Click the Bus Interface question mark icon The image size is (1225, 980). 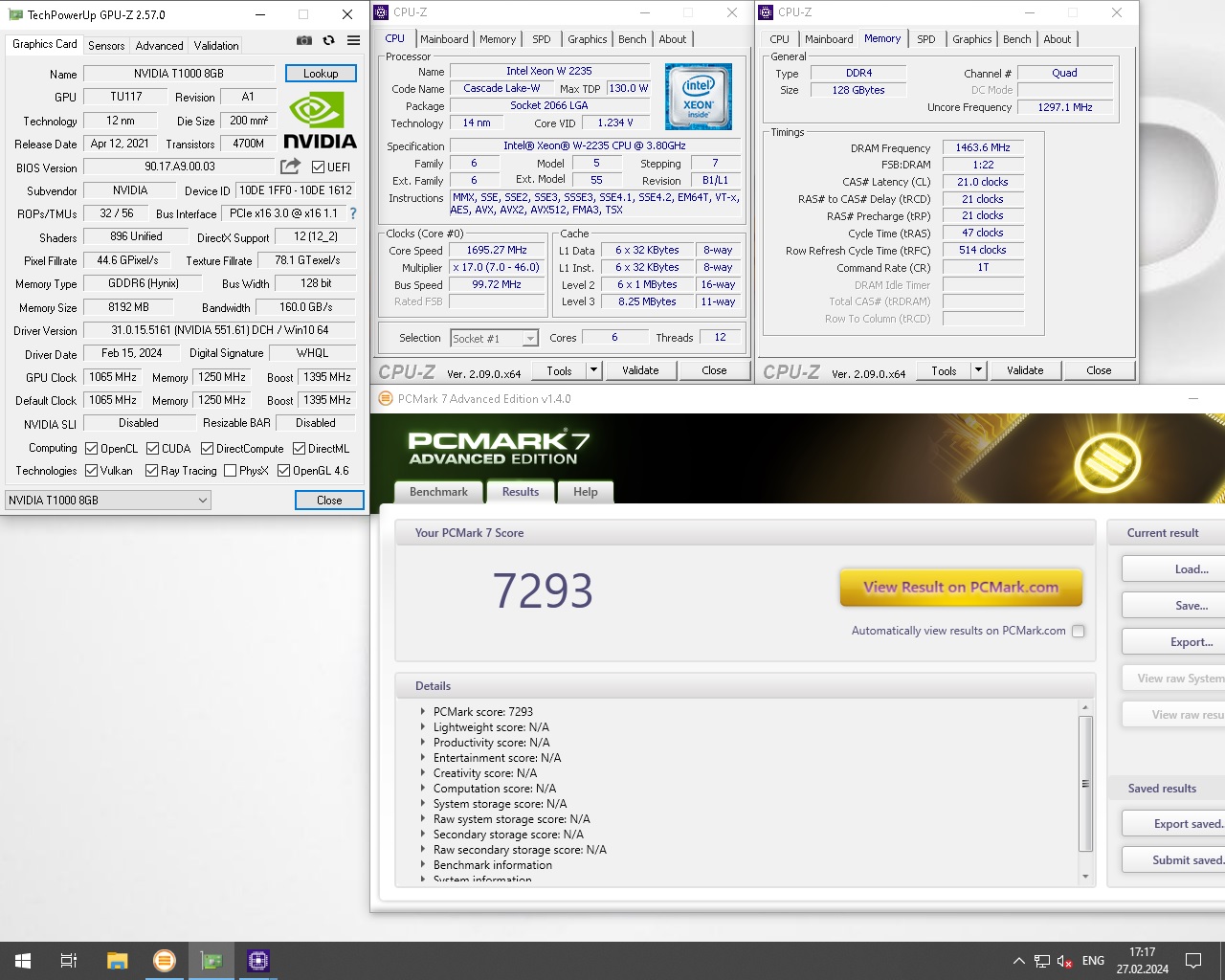[x=353, y=213]
